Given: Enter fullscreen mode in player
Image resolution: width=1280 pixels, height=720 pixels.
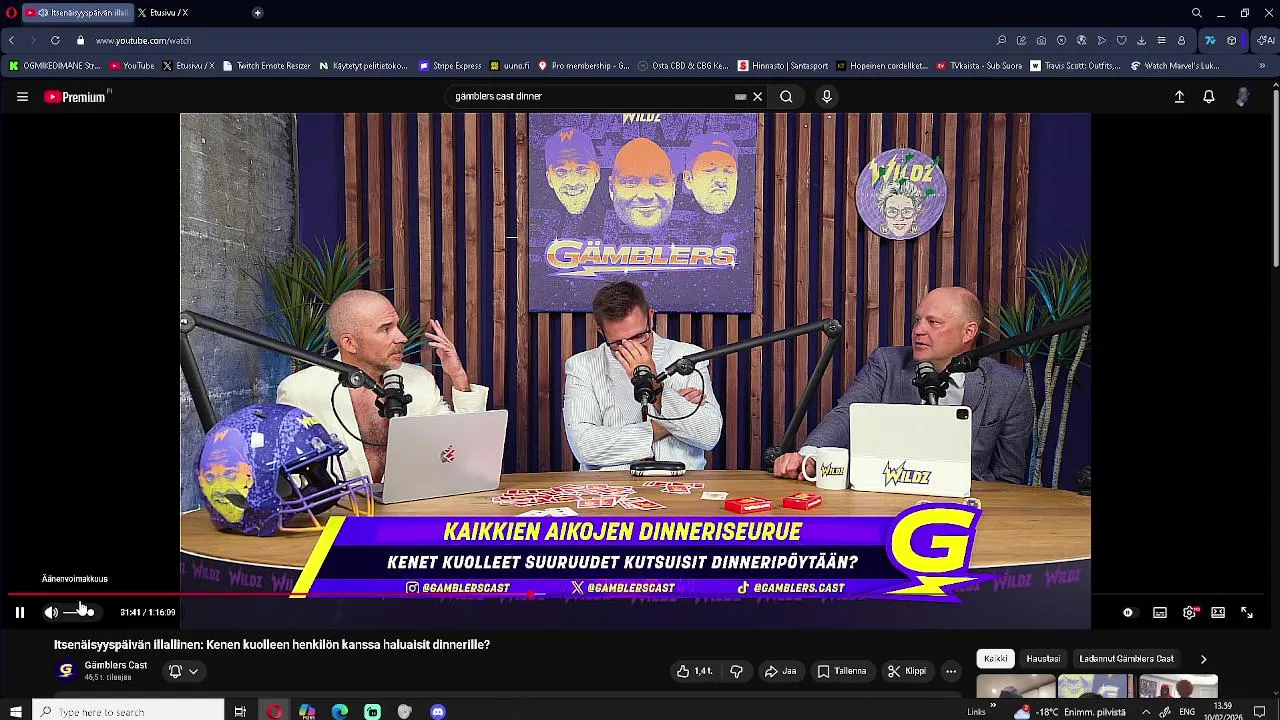Looking at the screenshot, I should point(1247,613).
